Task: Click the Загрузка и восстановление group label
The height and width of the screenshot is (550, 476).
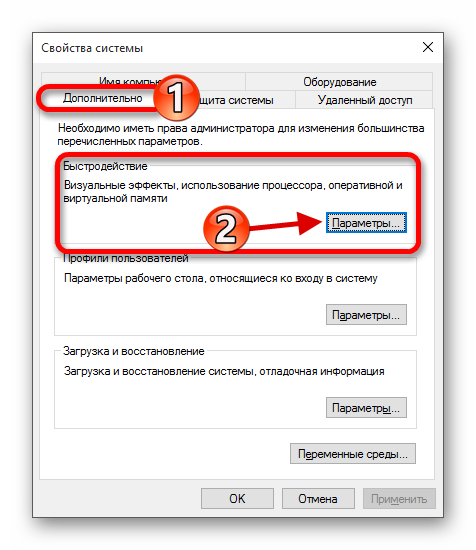Action: pos(134,351)
